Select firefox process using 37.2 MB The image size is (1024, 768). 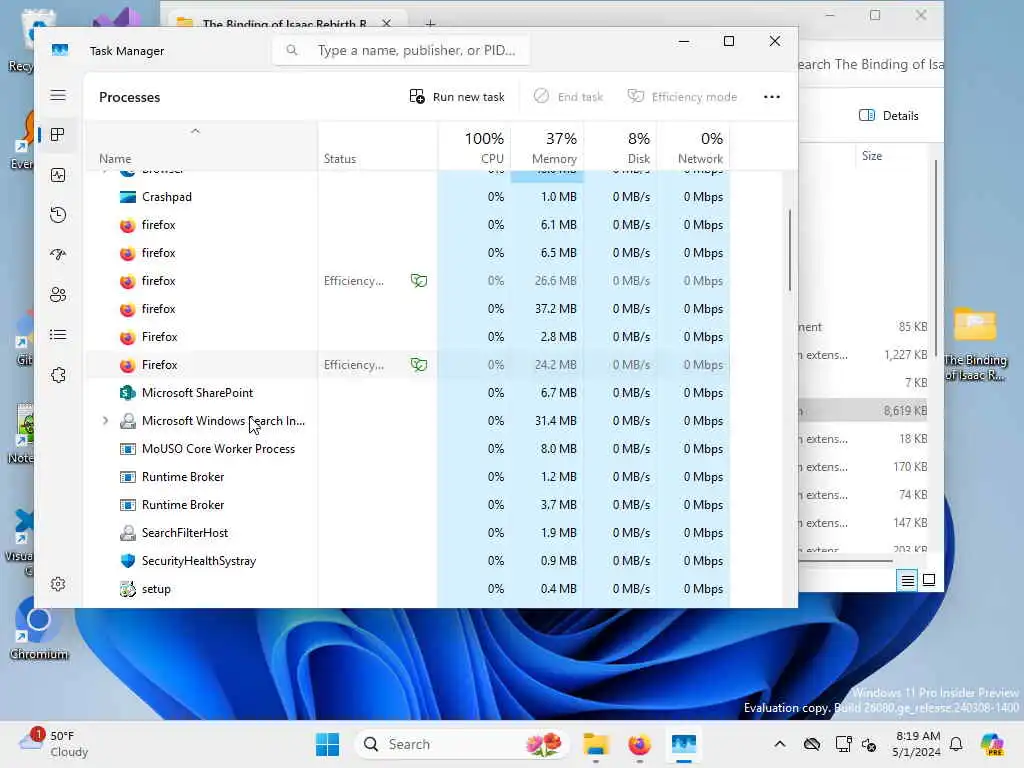[x=408, y=309]
